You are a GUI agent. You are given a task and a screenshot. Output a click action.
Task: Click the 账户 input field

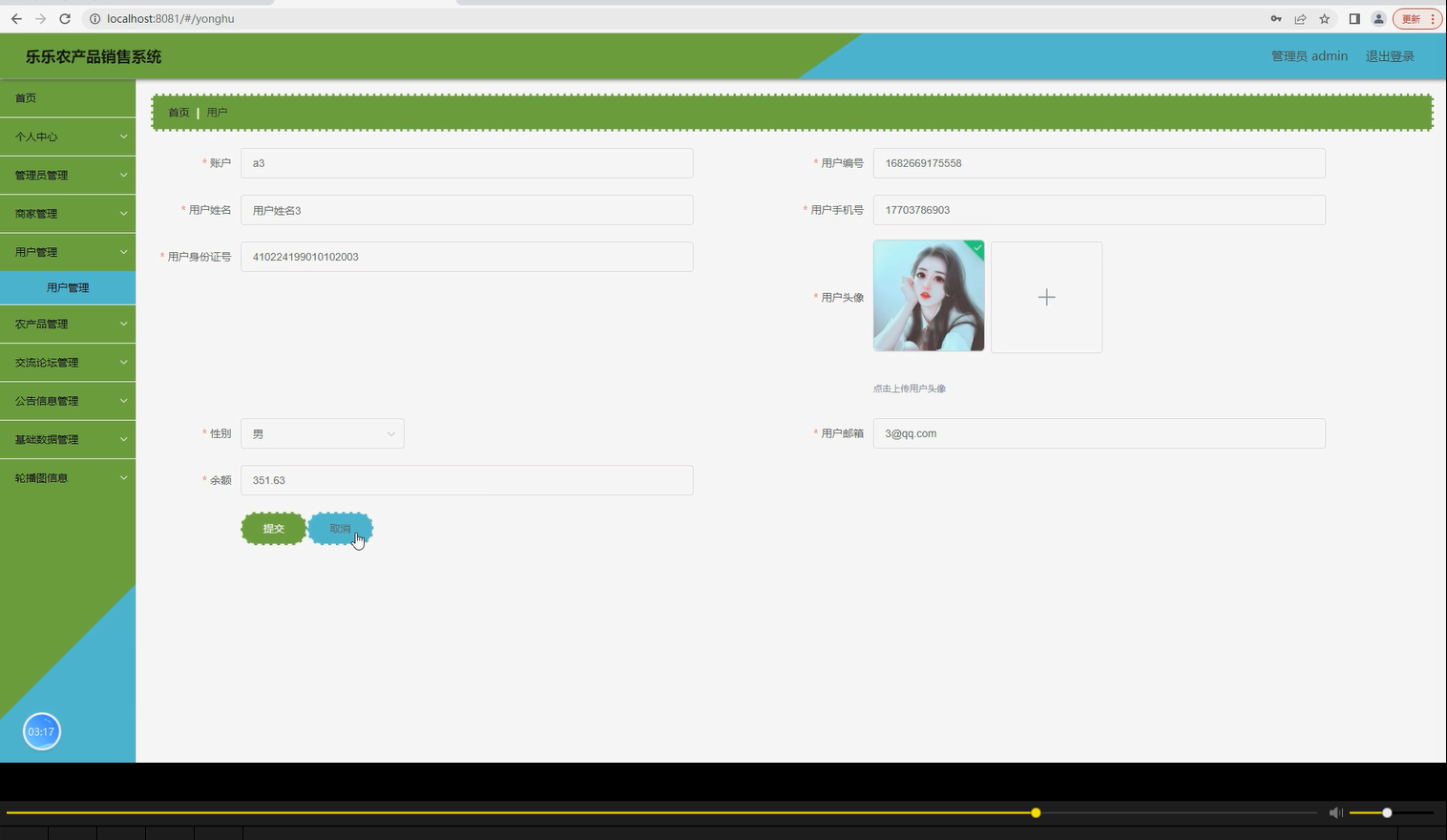[x=467, y=163]
